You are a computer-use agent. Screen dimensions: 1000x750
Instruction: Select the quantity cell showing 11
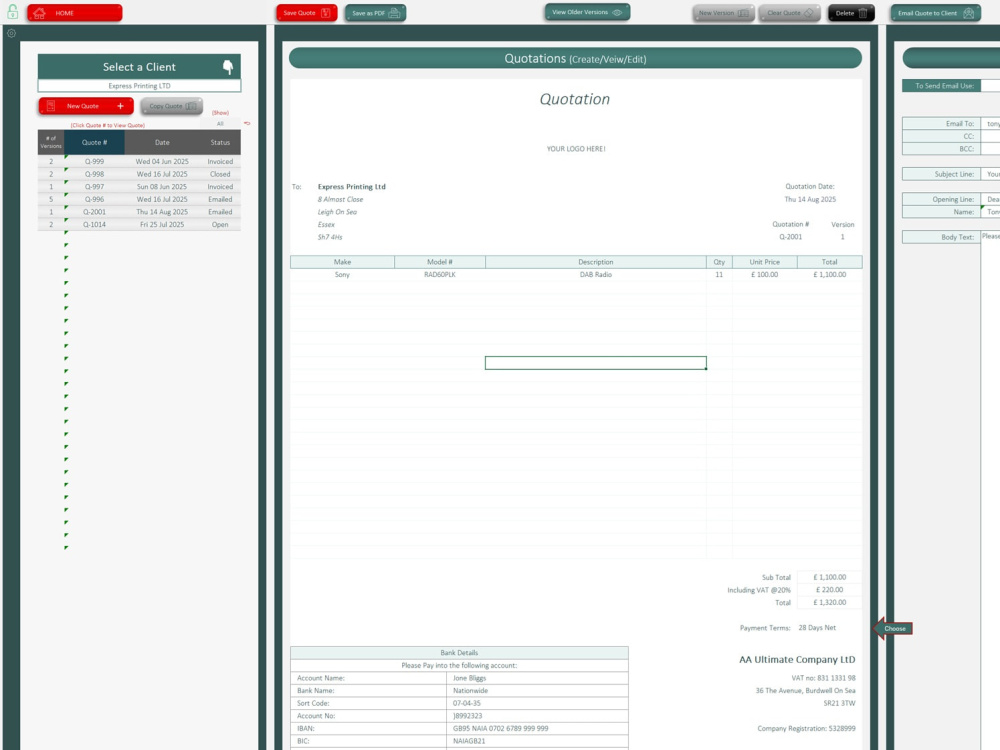(719, 275)
